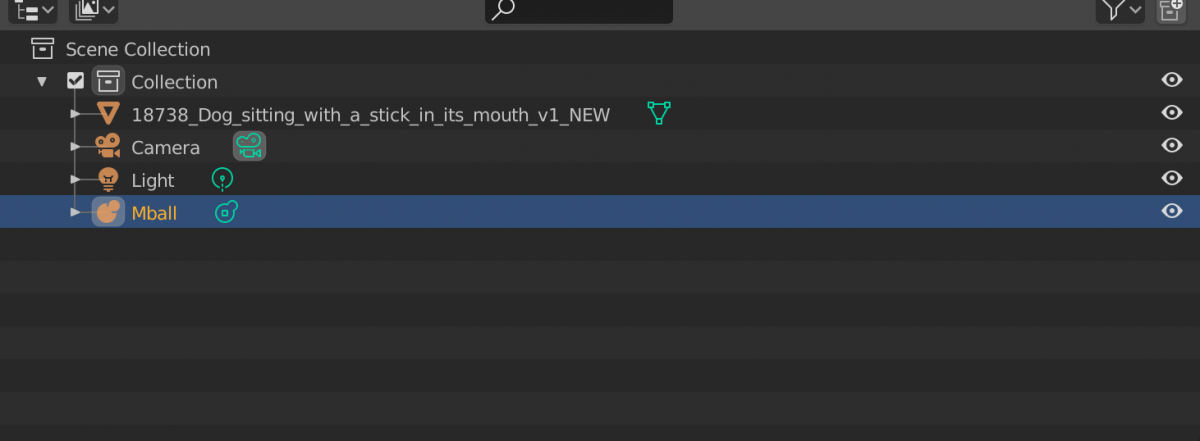Screen dimensions: 1200x441
Task: Open the display mode dropdown
Action: pos(93,10)
